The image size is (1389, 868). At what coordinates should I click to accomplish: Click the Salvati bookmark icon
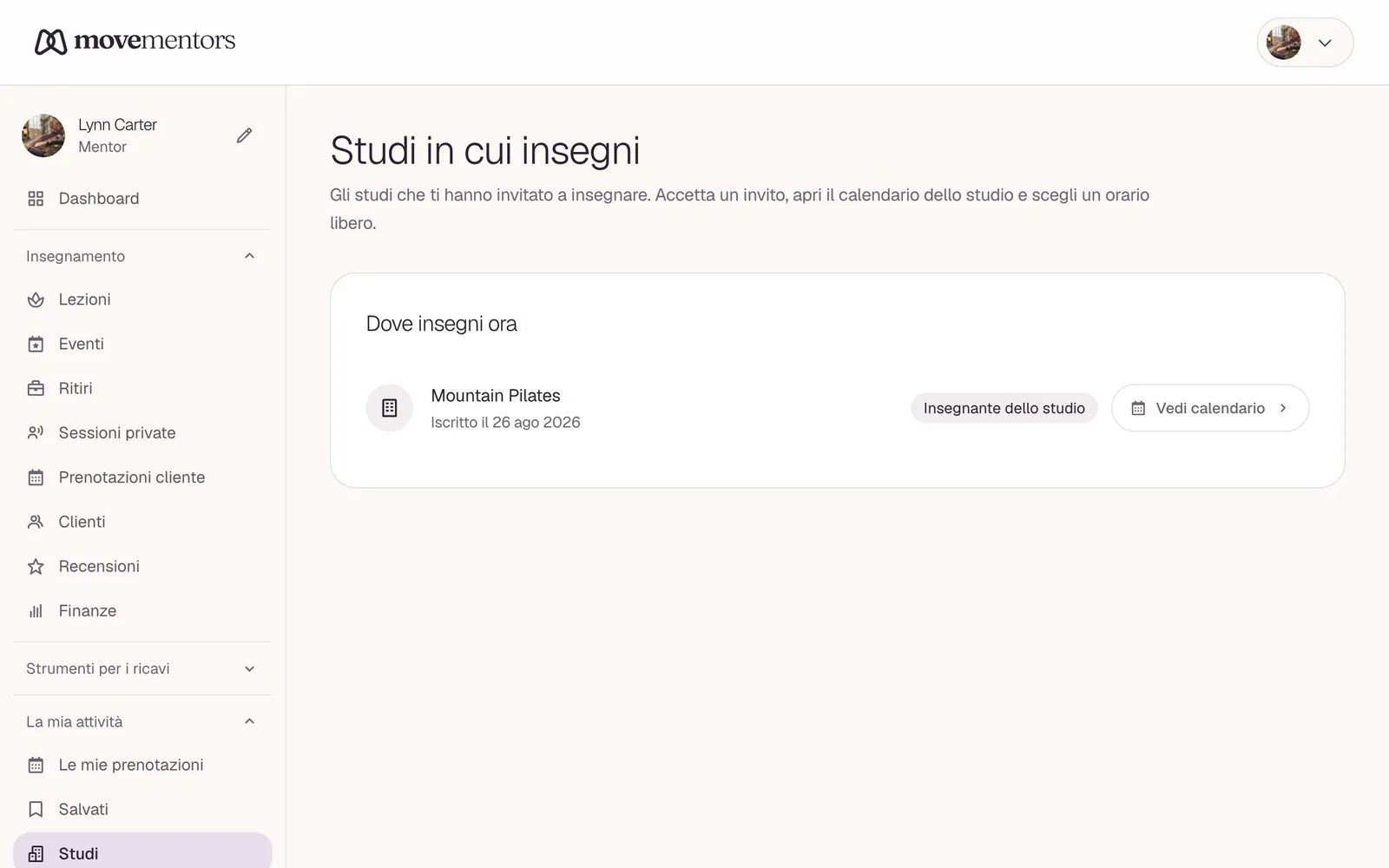coord(36,810)
